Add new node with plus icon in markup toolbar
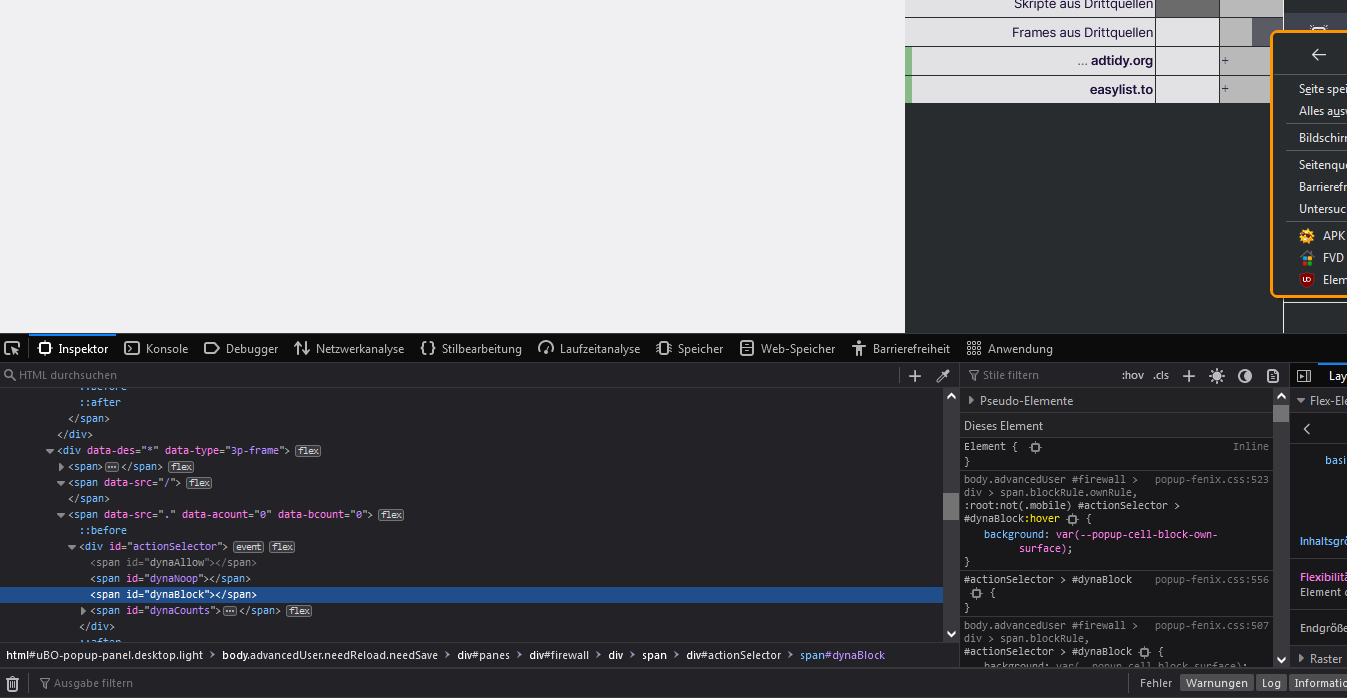The height and width of the screenshot is (698, 1347). 914,376
